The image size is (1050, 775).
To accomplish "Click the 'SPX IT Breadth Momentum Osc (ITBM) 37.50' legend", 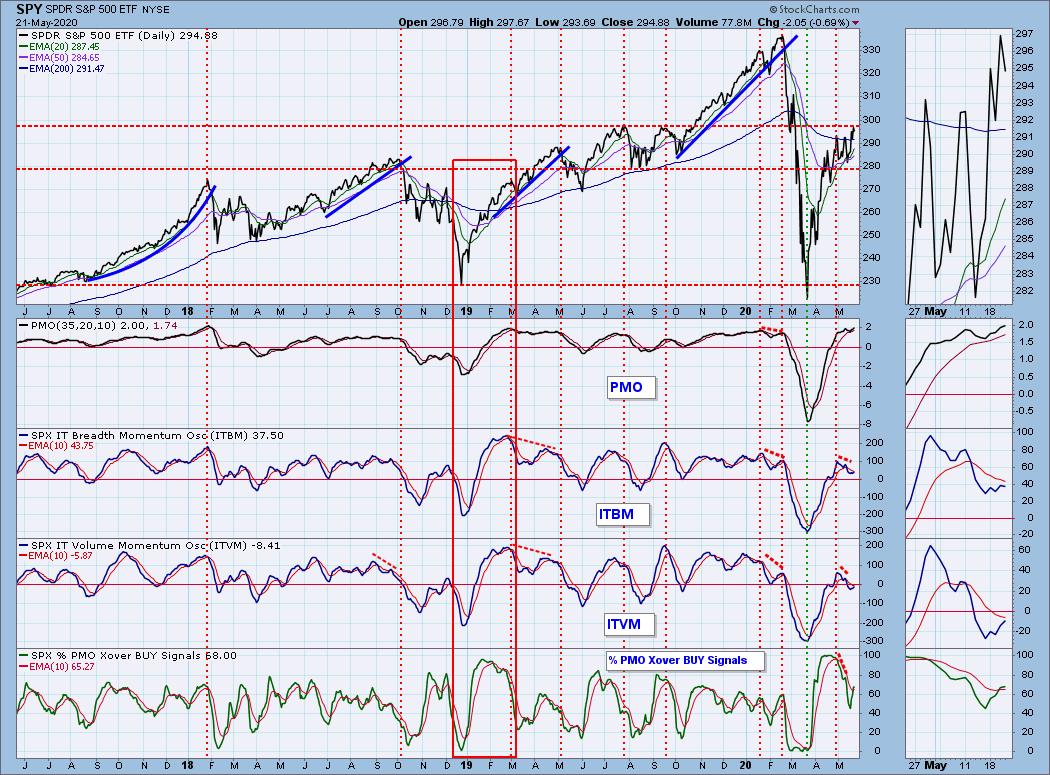I will [157, 435].
